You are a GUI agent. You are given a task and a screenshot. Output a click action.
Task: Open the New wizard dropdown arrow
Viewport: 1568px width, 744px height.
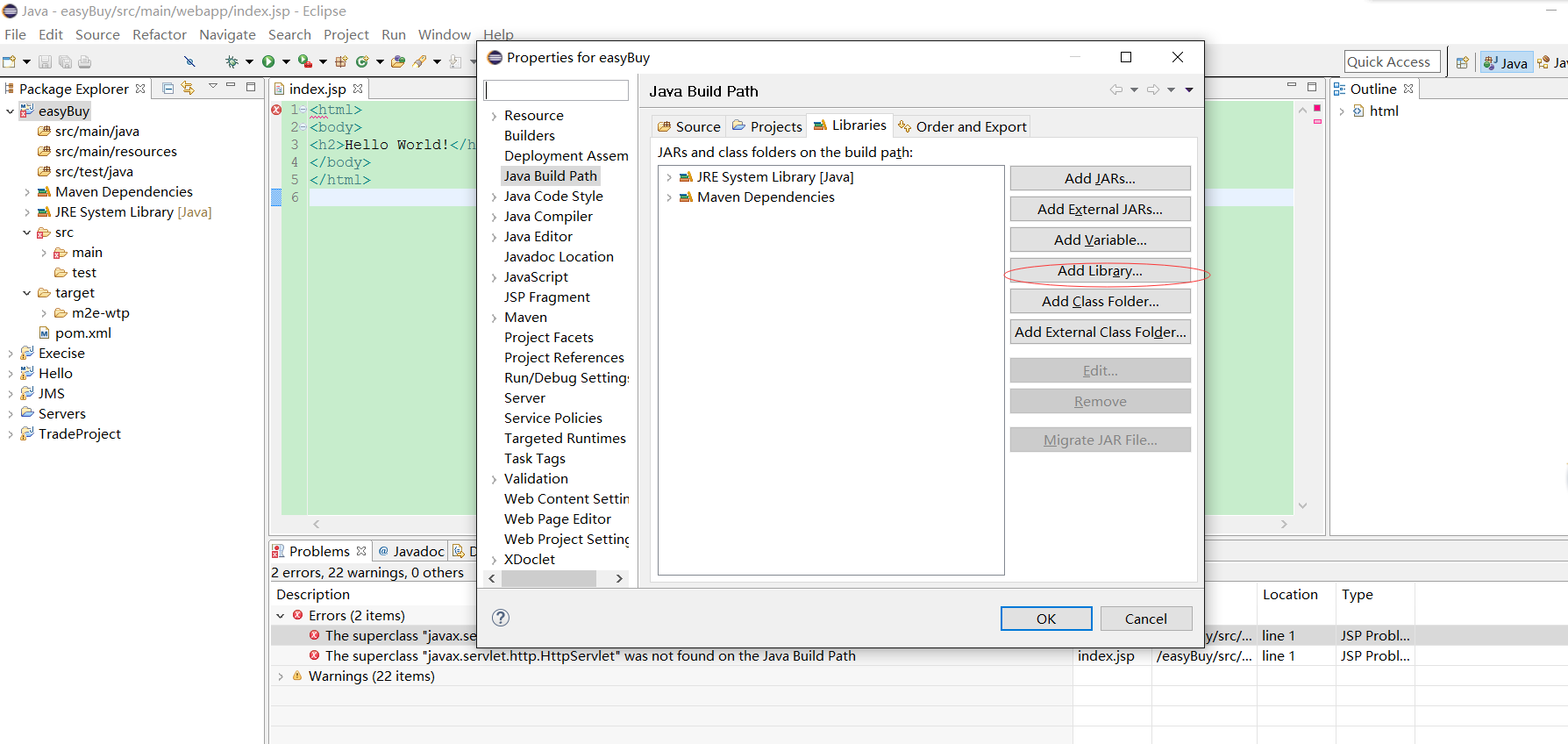tap(26, 61)
